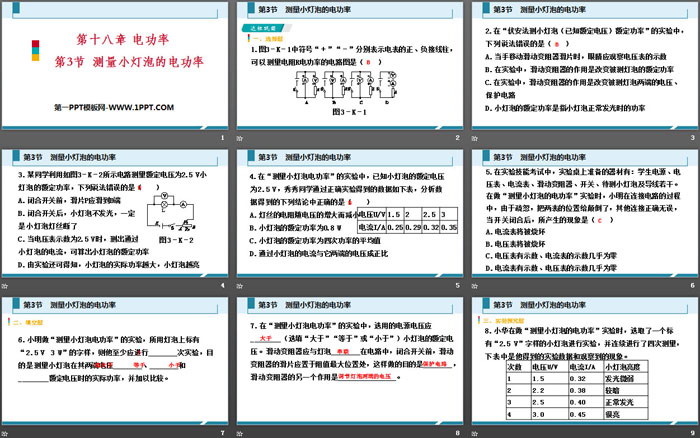Select slide 2 thumbnail with circuit diagrams 图3-K-1
This screenshot has width=700, height=438.
pyautogui.click(x=350, y=65)
